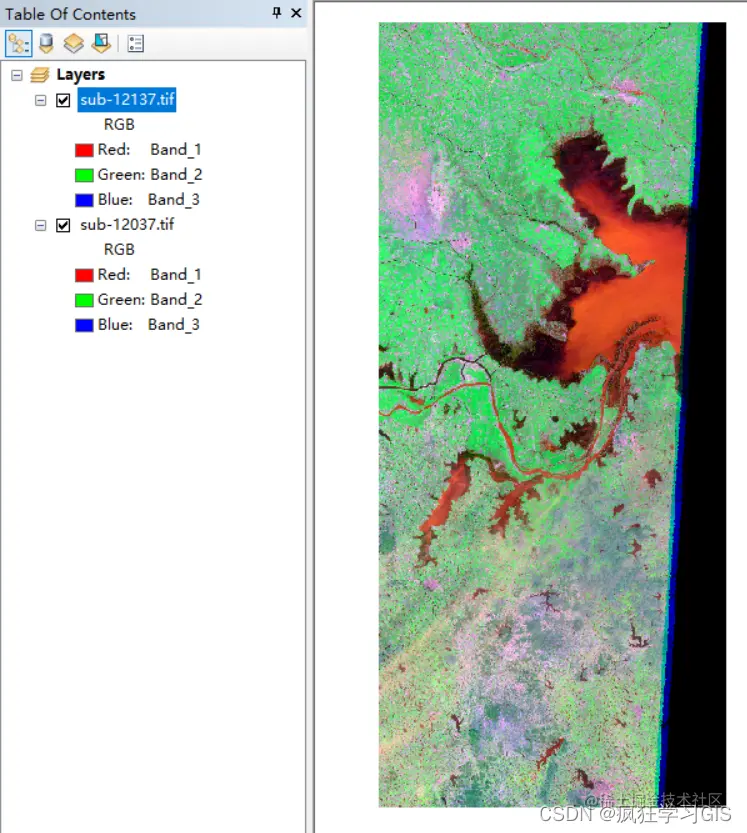
Task: Click 'Blue: Band_3' text under sub-12037.tif
Action: point(149,325)
